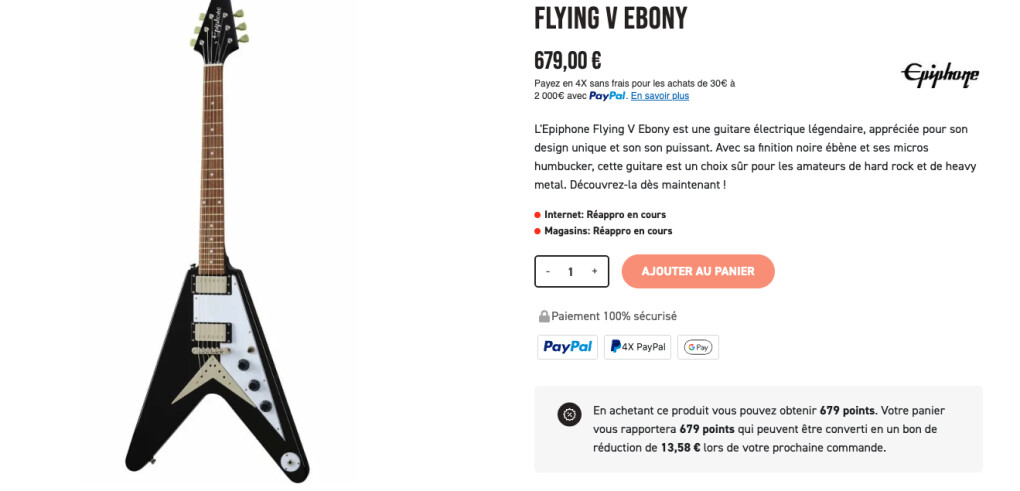Decrease quantity with the minus button

click(x=548, y=271)
